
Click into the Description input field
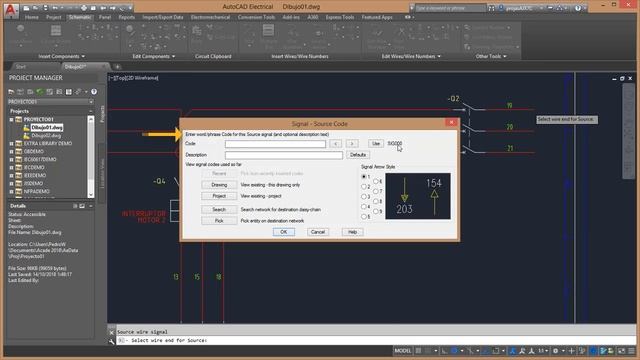coord(284,155)
